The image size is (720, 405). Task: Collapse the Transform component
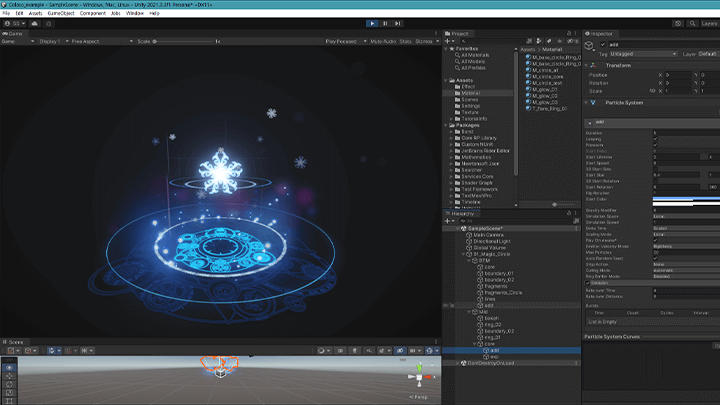click(586, 66)
